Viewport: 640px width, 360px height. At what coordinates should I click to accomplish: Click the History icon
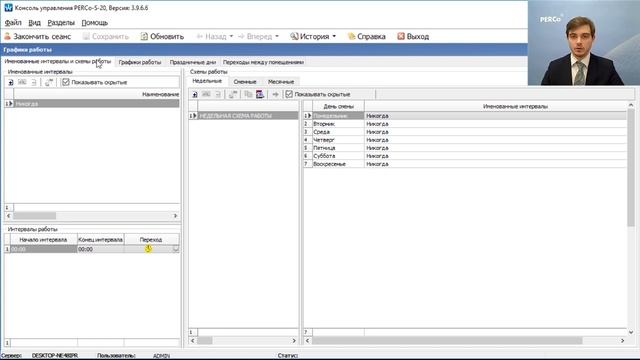pyautogui.click(x=294, y=36)
